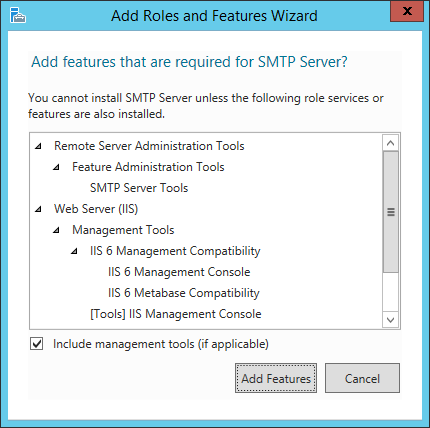Collapse Remote Server Administration Tools node

point(39,146)
